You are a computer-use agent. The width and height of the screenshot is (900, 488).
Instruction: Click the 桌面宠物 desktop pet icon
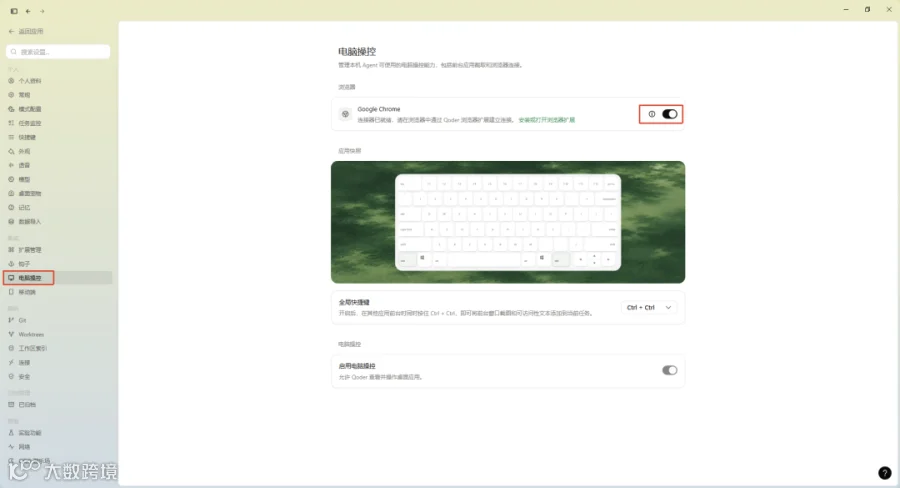(x=11, y=193)
